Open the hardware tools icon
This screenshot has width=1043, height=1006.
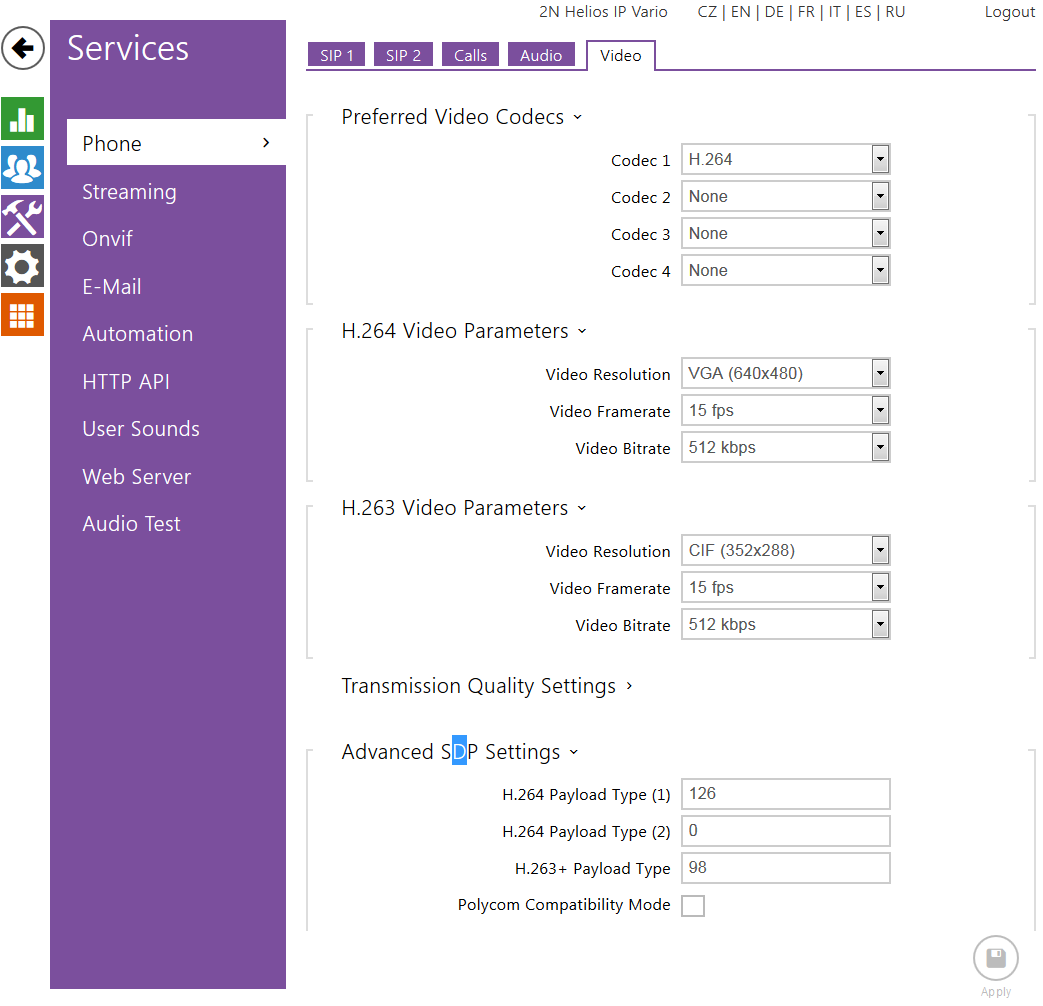[22, 217]
